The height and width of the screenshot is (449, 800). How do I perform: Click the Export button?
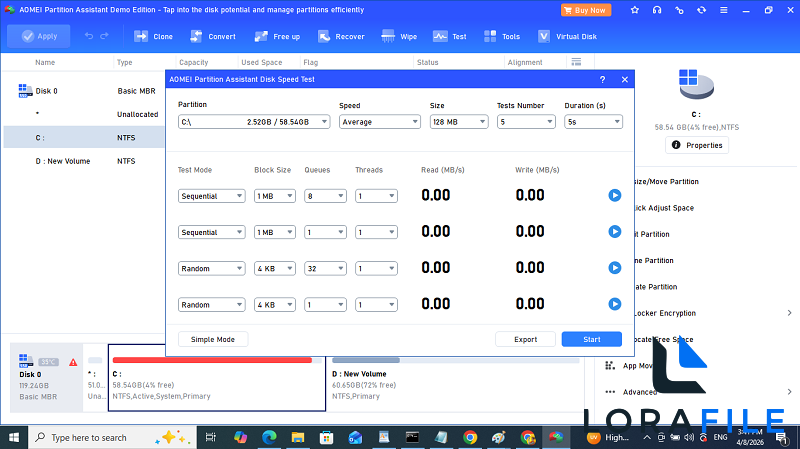tap(526, 339)
